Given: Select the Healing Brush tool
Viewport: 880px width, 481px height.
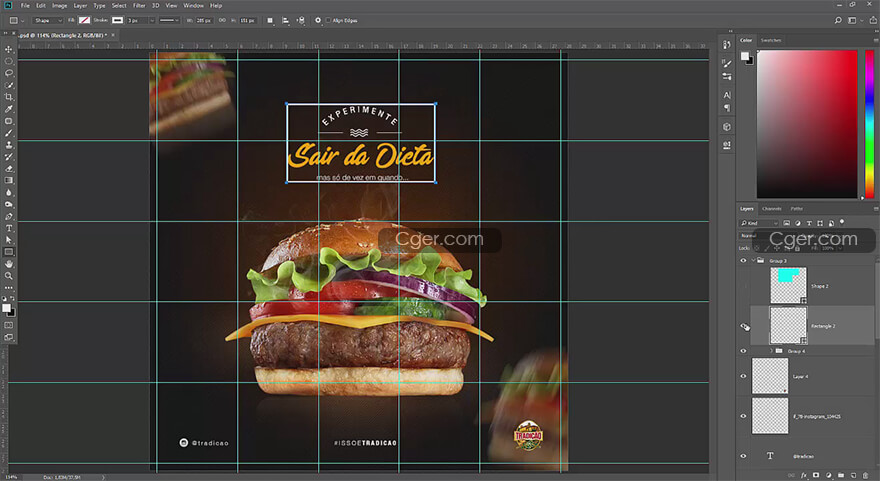Looking at the screenshot, I should [x=8, y=121].
